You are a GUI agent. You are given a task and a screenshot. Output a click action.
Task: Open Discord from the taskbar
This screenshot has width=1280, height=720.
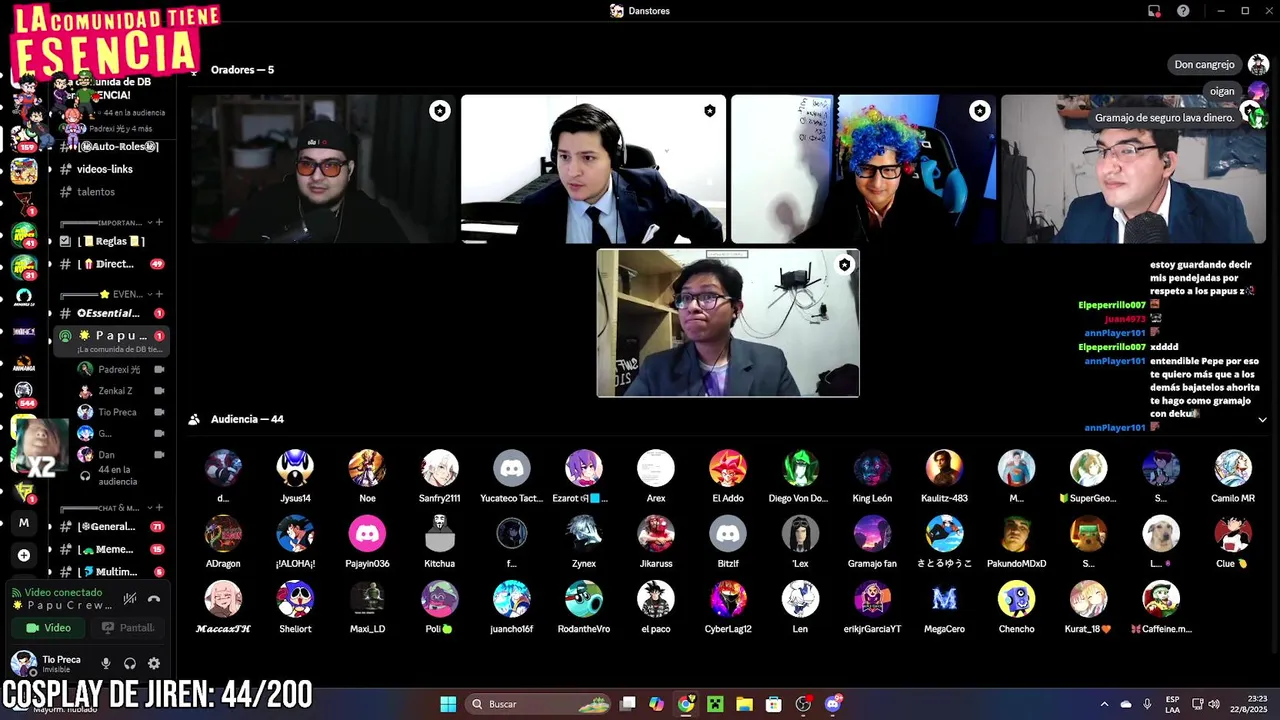tap(832, 704)
